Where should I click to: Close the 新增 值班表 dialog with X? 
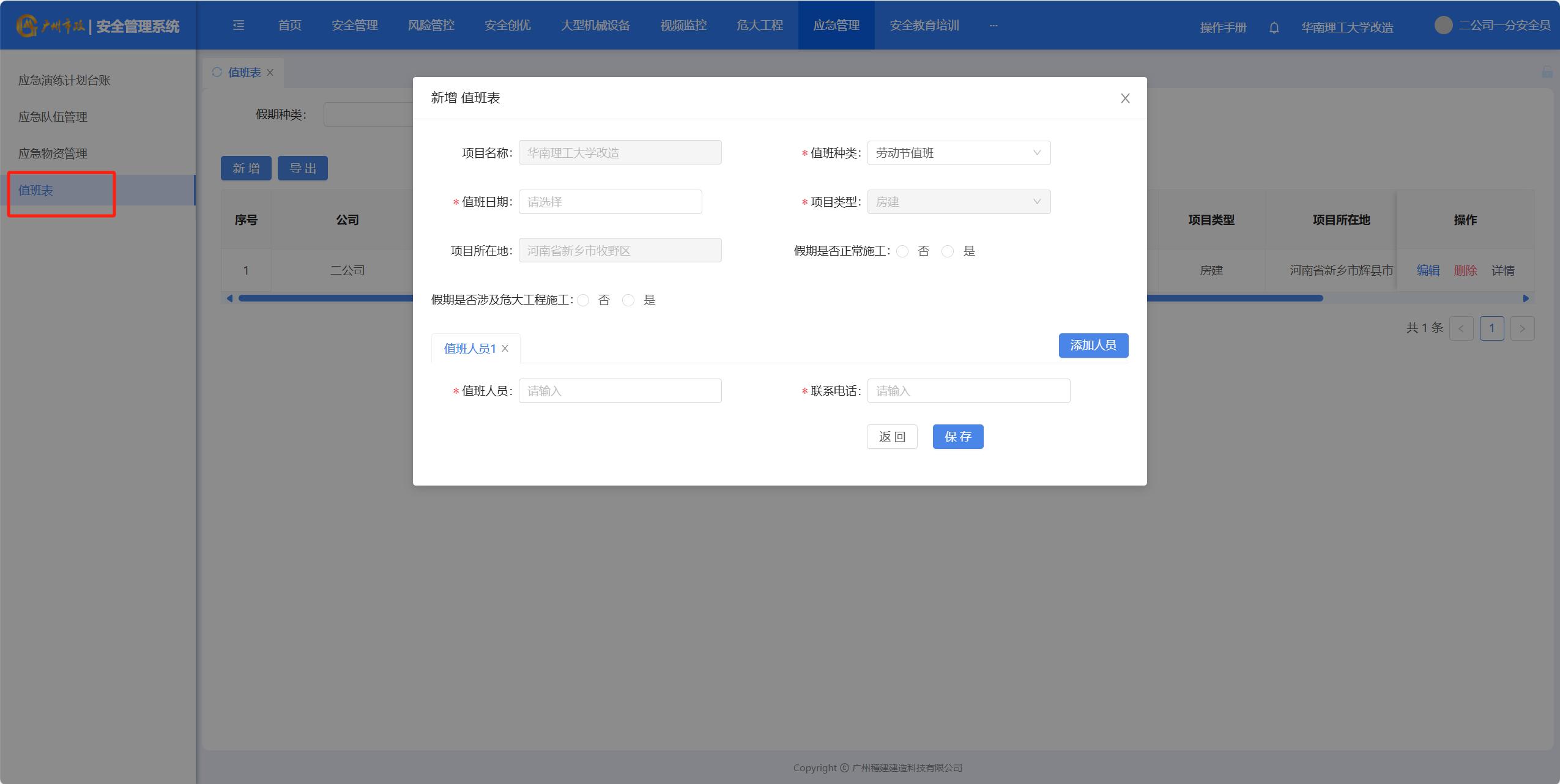point(1124,98)
